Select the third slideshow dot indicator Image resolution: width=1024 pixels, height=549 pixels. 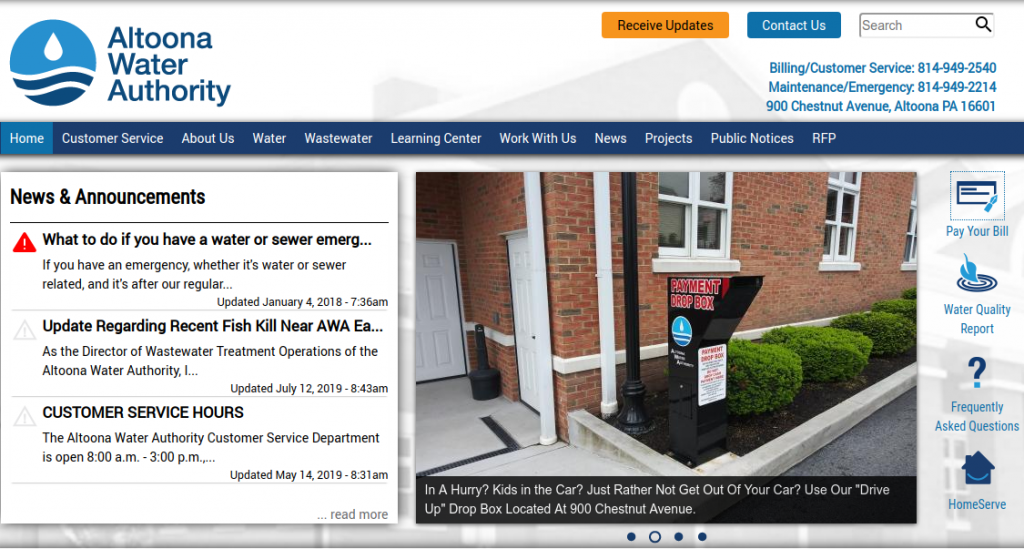click(678, 537)
